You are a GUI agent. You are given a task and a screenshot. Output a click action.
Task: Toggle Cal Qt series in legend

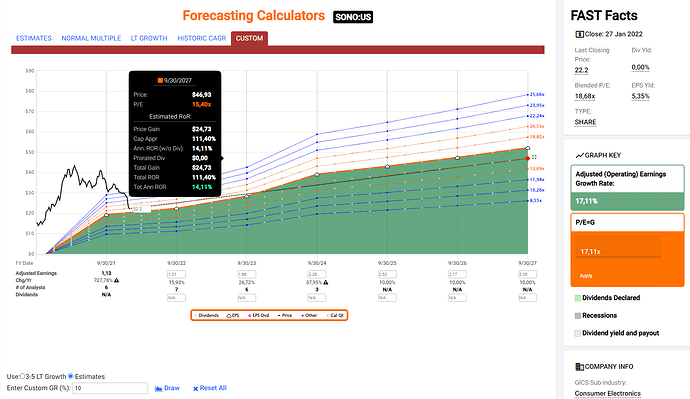click(335, 315)
